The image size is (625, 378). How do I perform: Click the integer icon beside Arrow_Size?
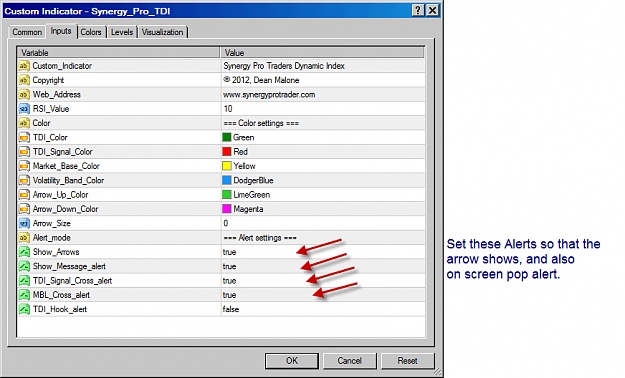click(x=24, y=223)
